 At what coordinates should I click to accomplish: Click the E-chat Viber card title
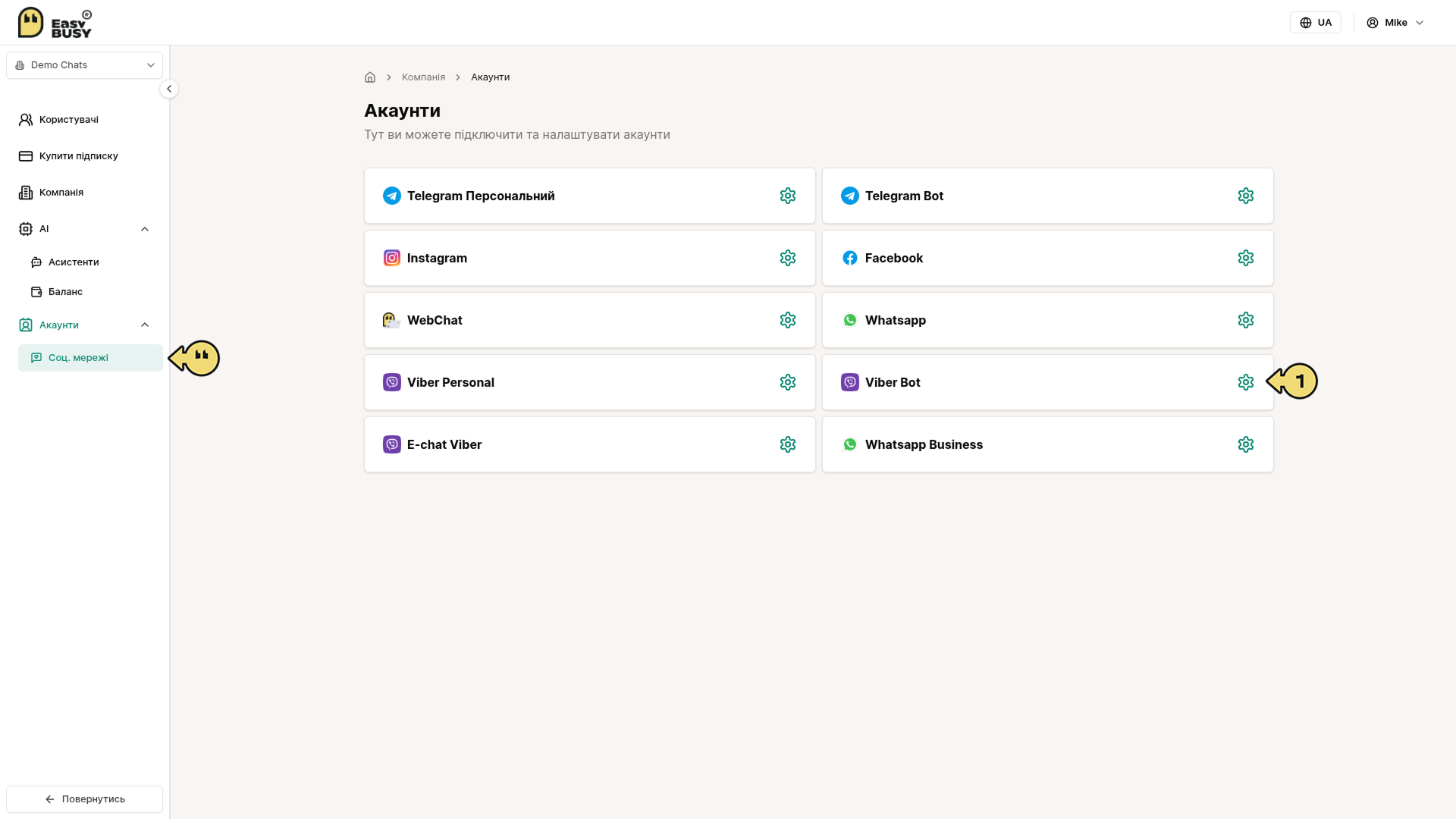(x=444, y=444)
